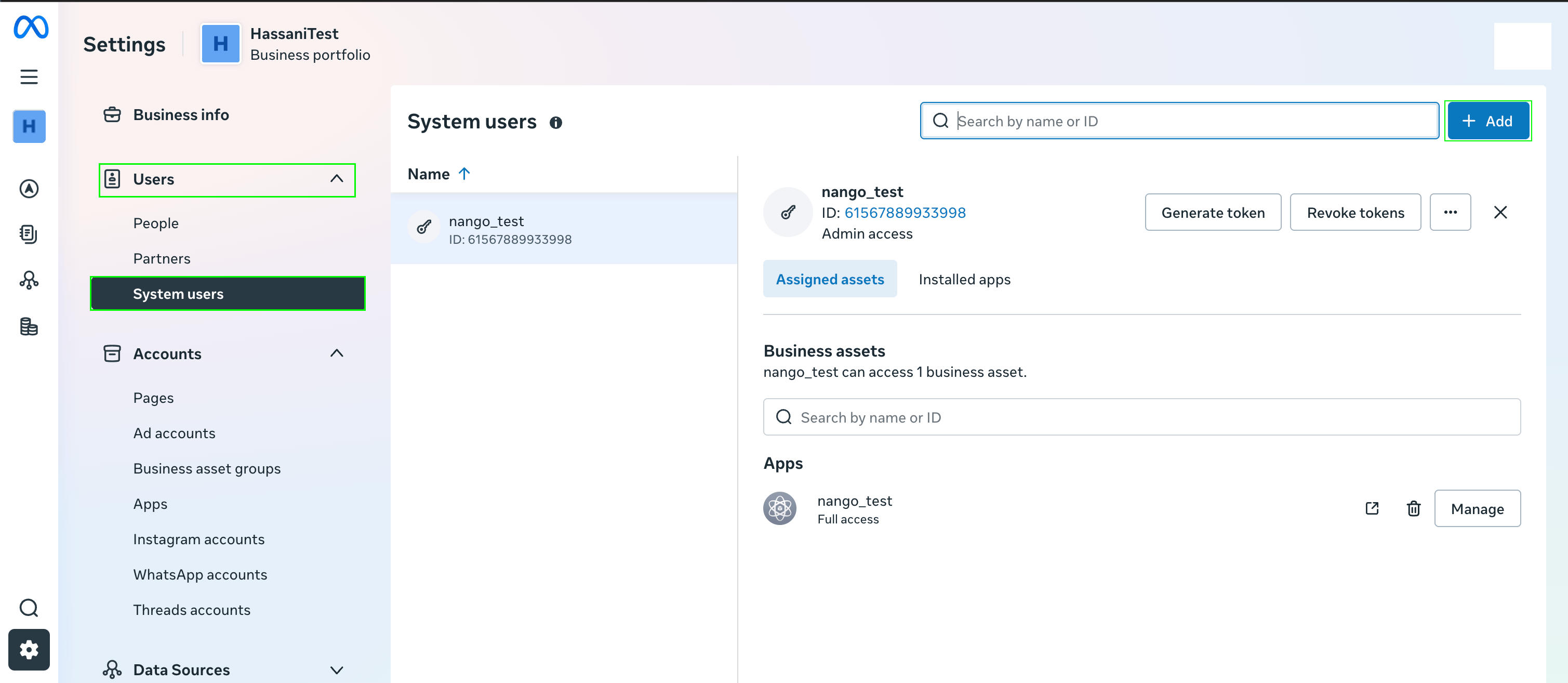The image size is (1568, 683).
Task: Click HassaniTest business portfolio name
Action: coord(294,33)
